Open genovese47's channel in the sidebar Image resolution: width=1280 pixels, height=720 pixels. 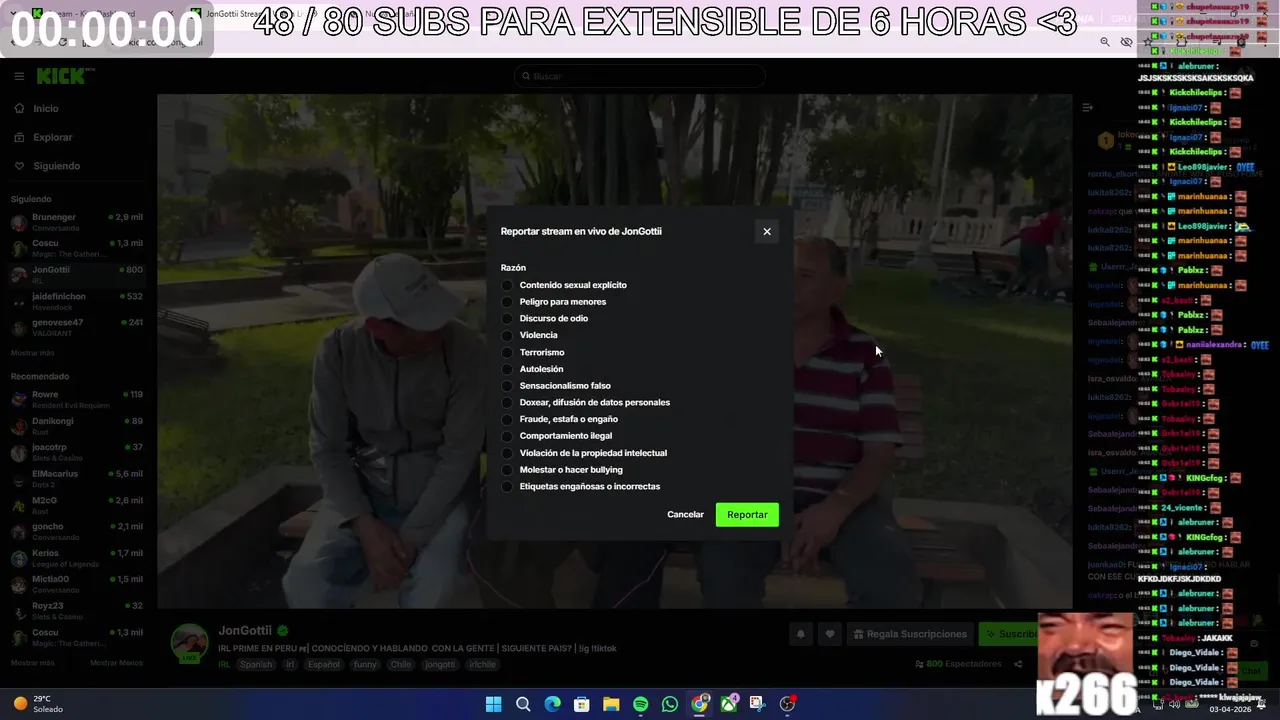click(x=78, y=328)
